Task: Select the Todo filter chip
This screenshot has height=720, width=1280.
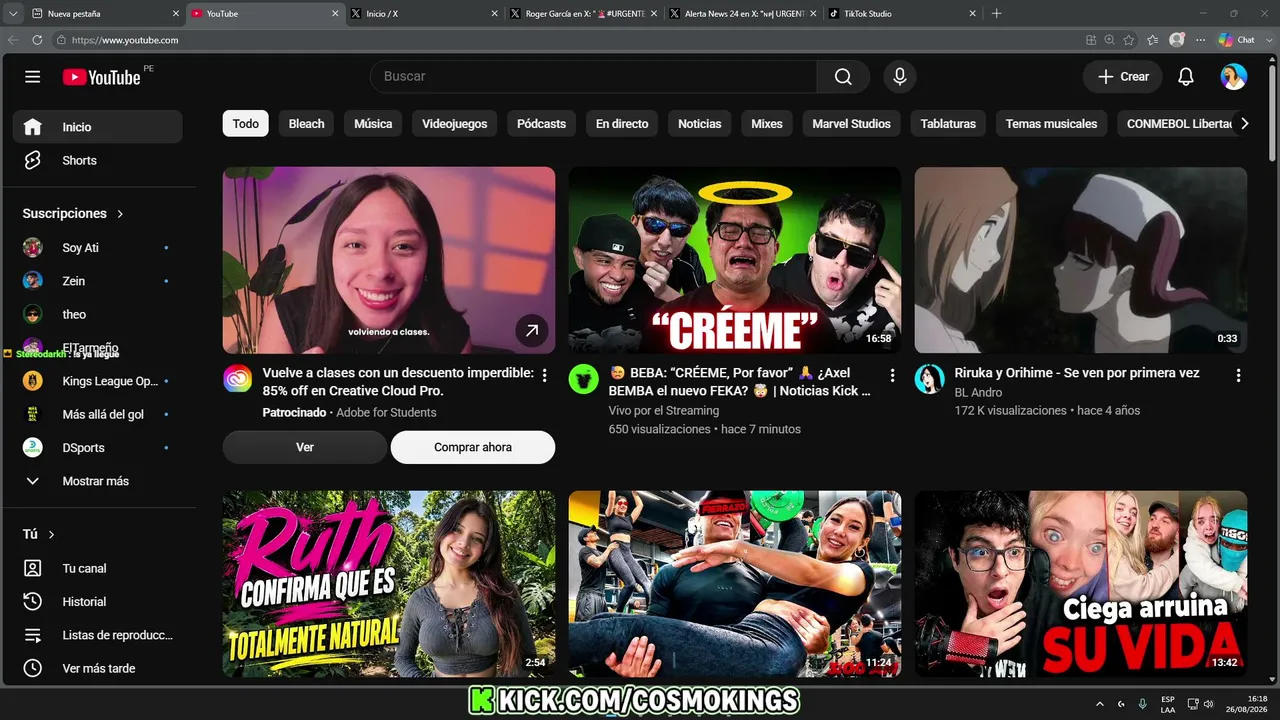Action: (x=246, y=124)
